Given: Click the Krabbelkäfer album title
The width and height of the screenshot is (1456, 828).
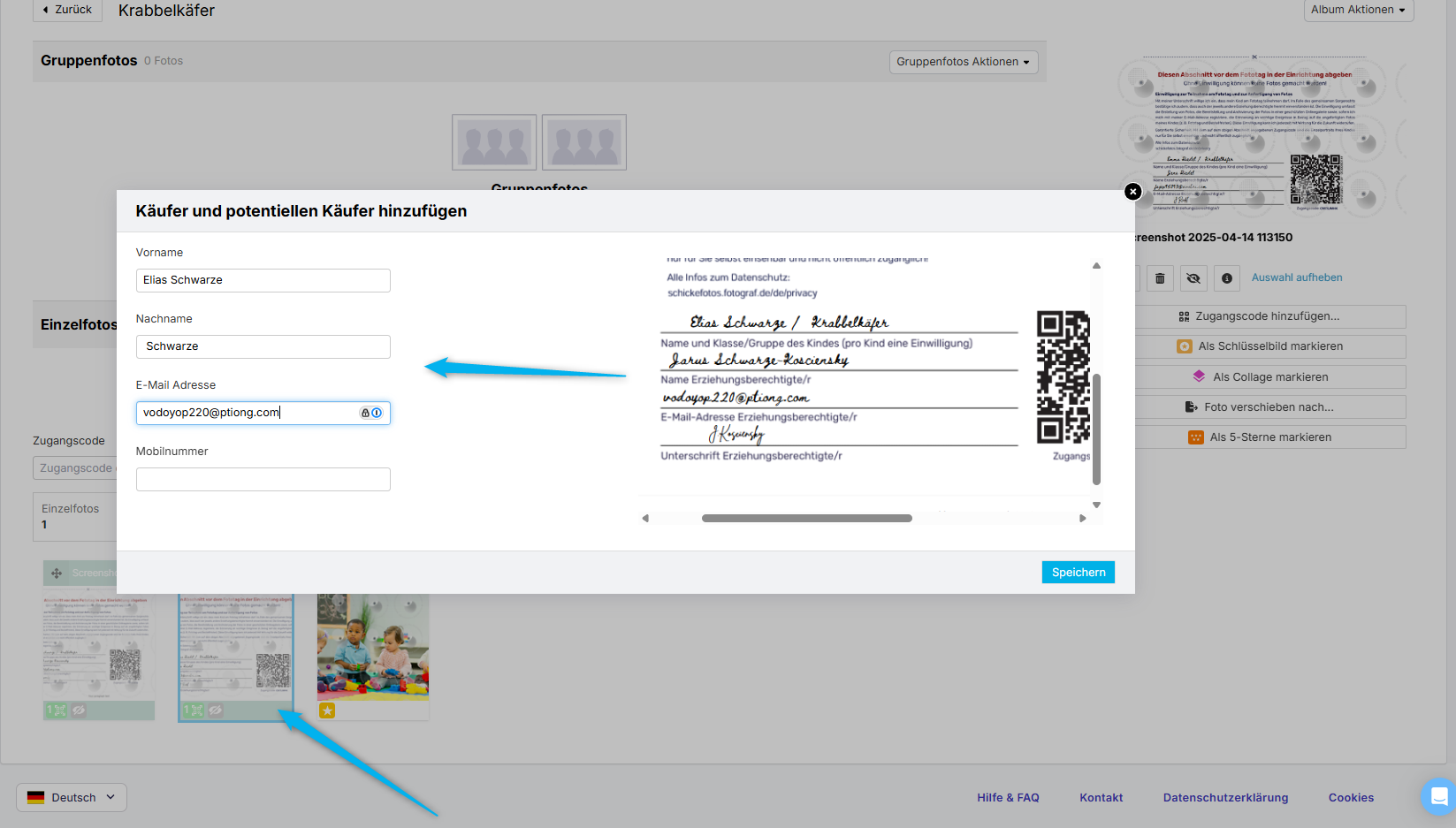Looking at the screenshot, I should click(x=166, y=11).
